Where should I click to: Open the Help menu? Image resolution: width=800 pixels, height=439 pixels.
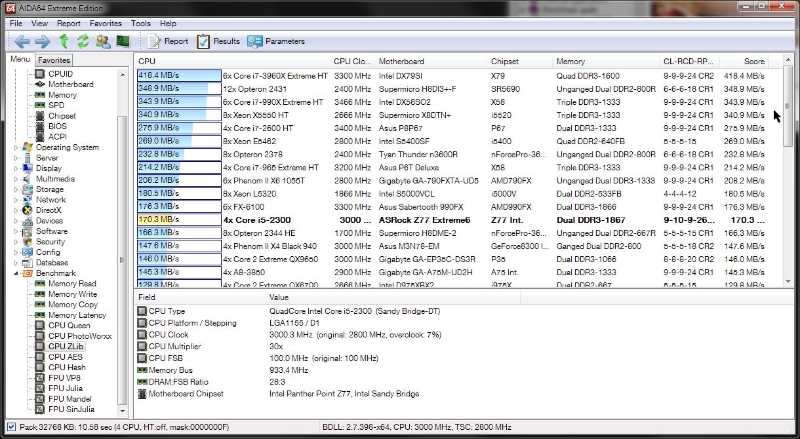[x=168, y=23]
